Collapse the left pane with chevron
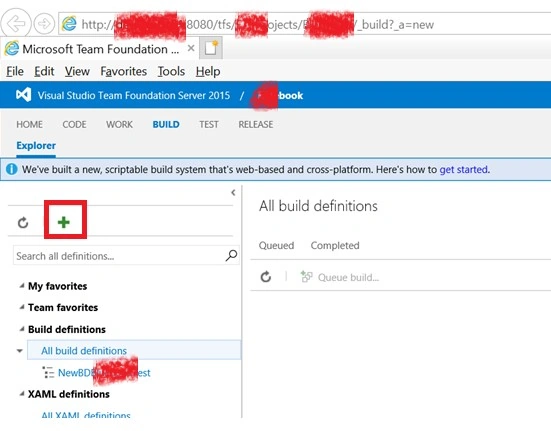This screenshot has height=431, width=551. click(233, 192)
